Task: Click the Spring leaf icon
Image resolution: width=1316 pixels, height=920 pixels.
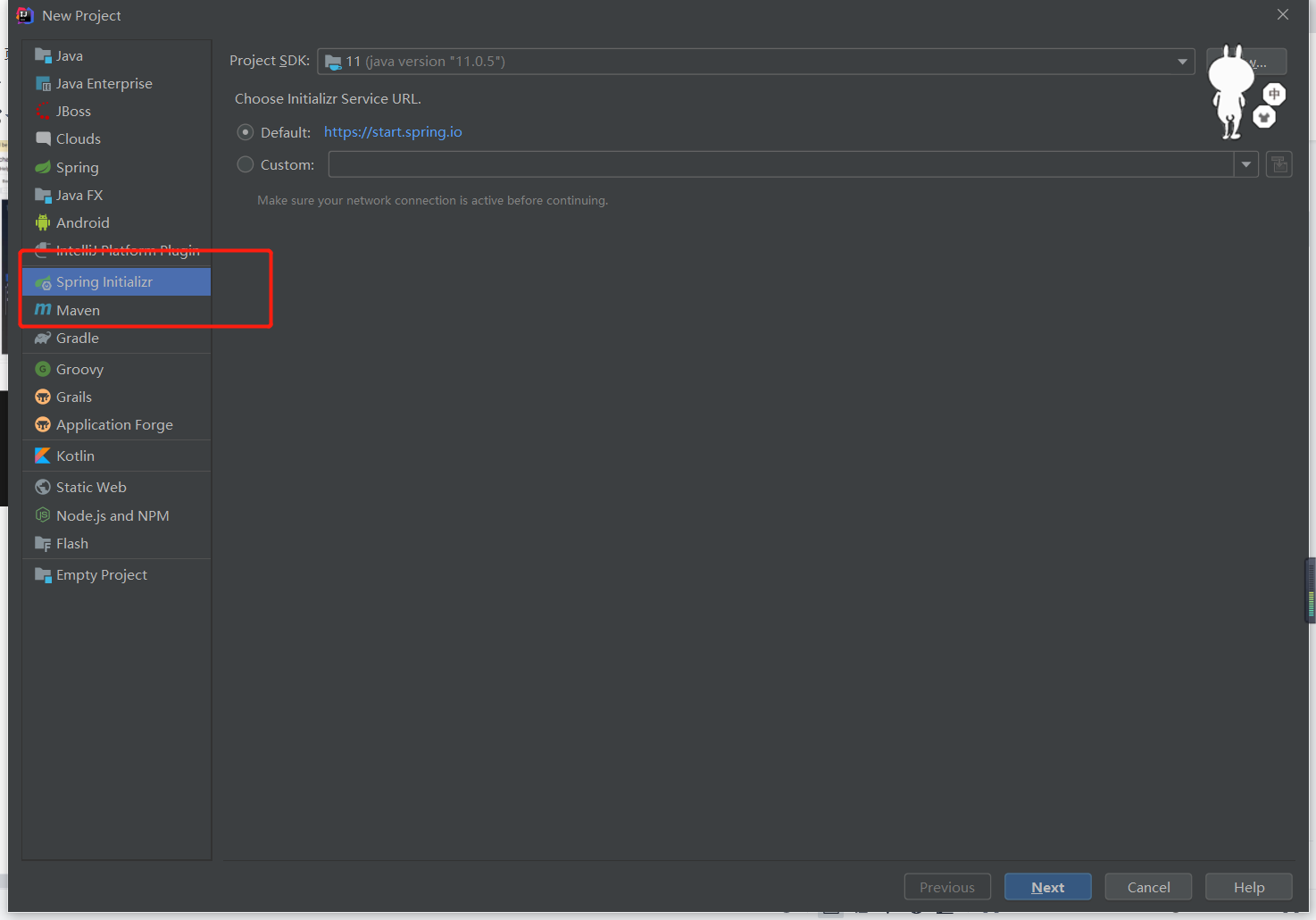Action: [x=43, y=167]
